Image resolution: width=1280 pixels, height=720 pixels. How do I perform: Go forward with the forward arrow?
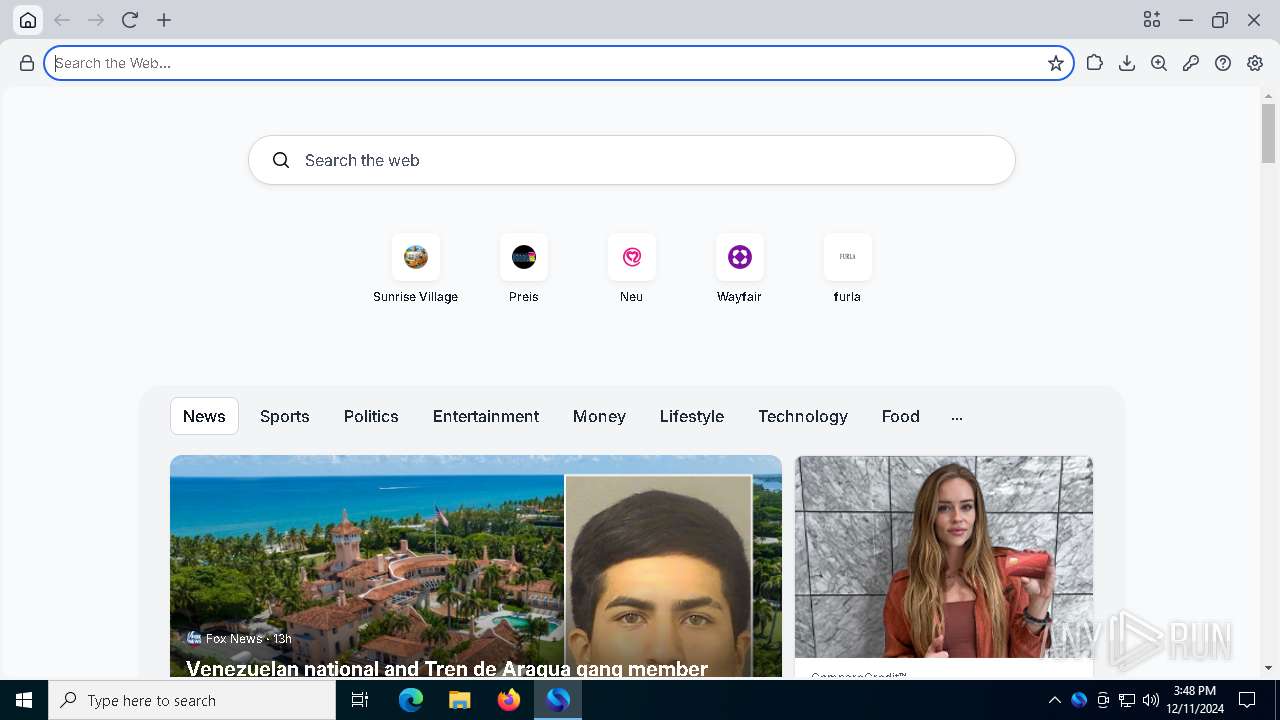pos(96,20)
